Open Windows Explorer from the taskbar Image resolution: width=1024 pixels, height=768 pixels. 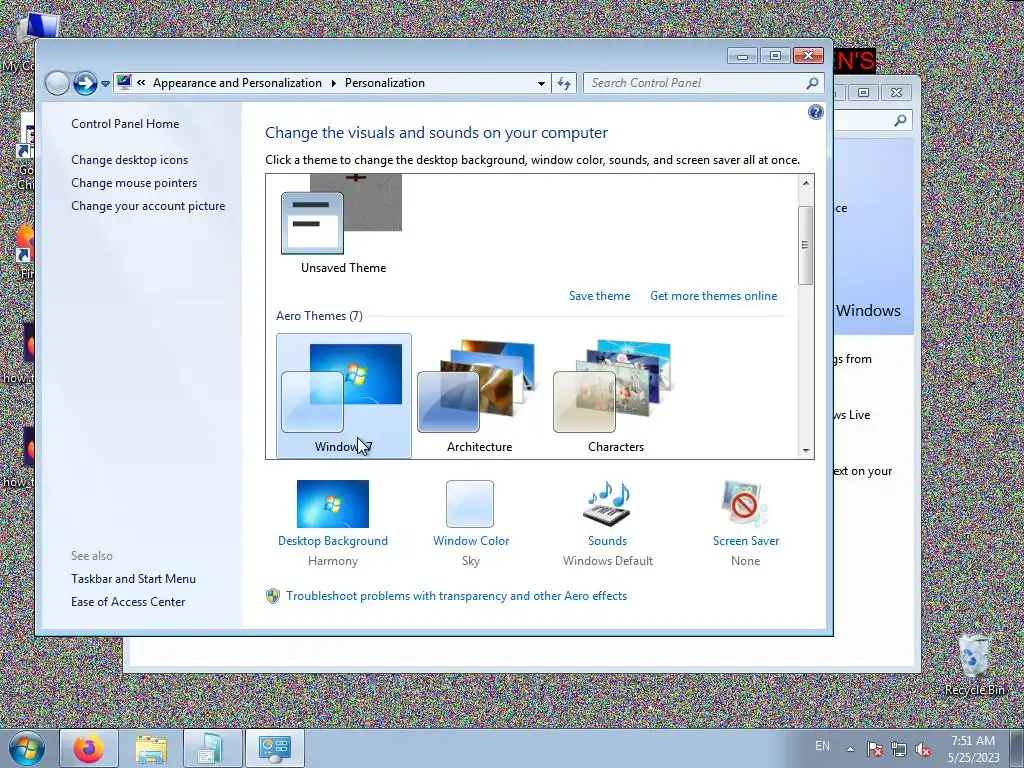click(151, 748)
